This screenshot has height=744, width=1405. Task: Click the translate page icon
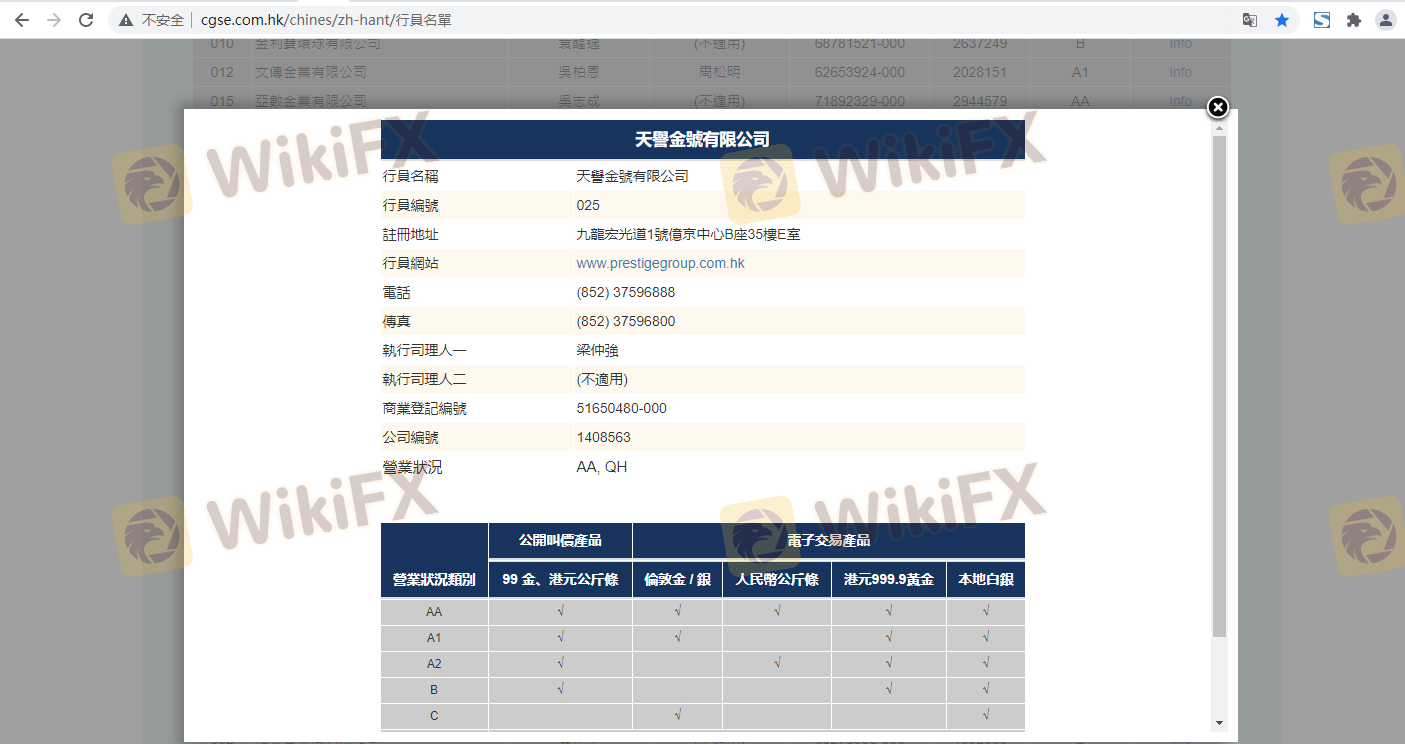1249,20
